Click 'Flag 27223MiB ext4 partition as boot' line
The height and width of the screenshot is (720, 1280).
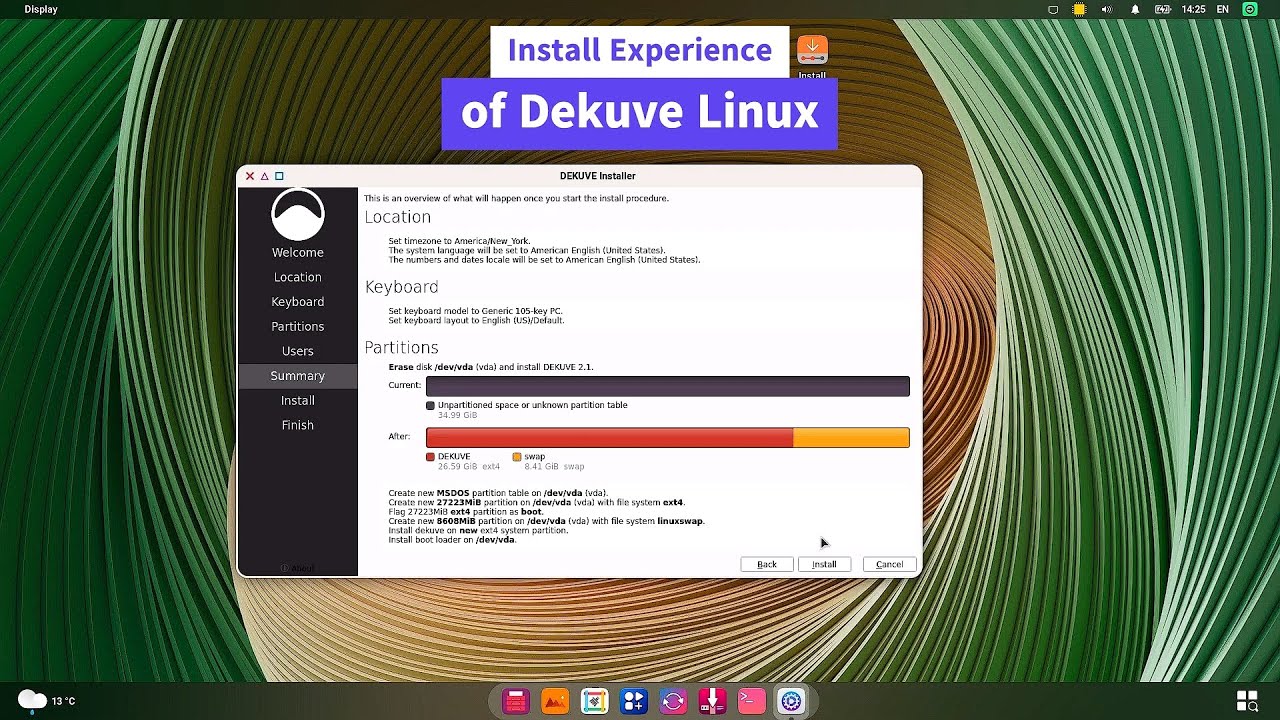pos(466,512)
